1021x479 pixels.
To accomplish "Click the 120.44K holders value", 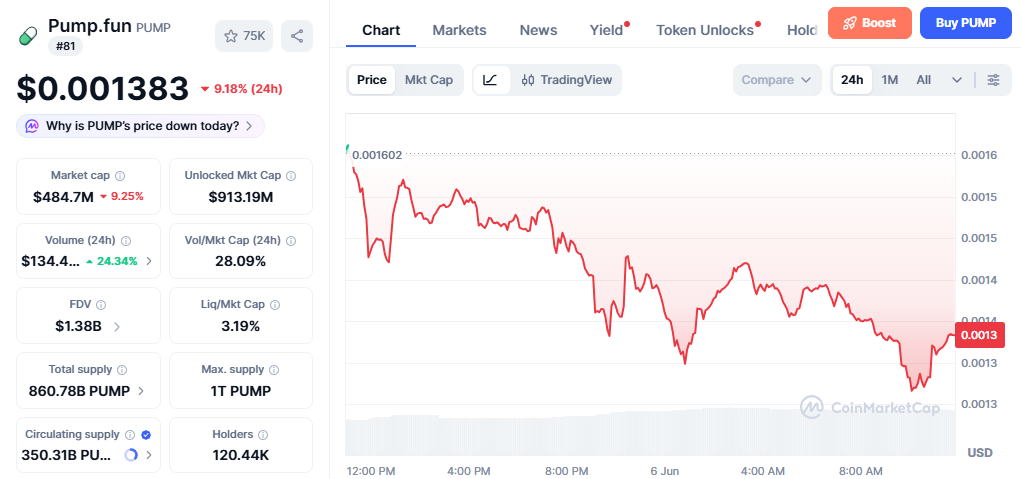I will coord(241,455).
